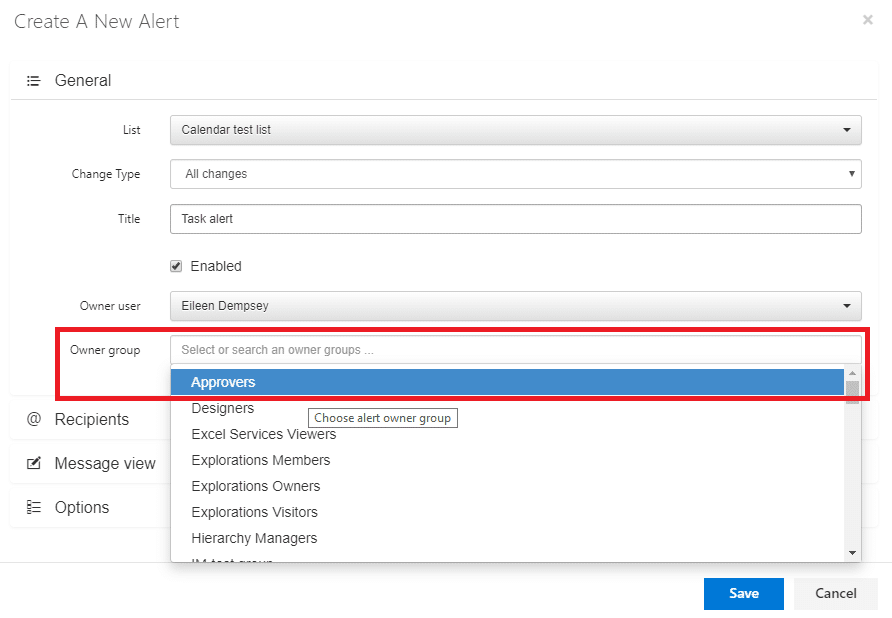Click the Change Type label
Screen dimensions: 892x618
pos(106,174)
